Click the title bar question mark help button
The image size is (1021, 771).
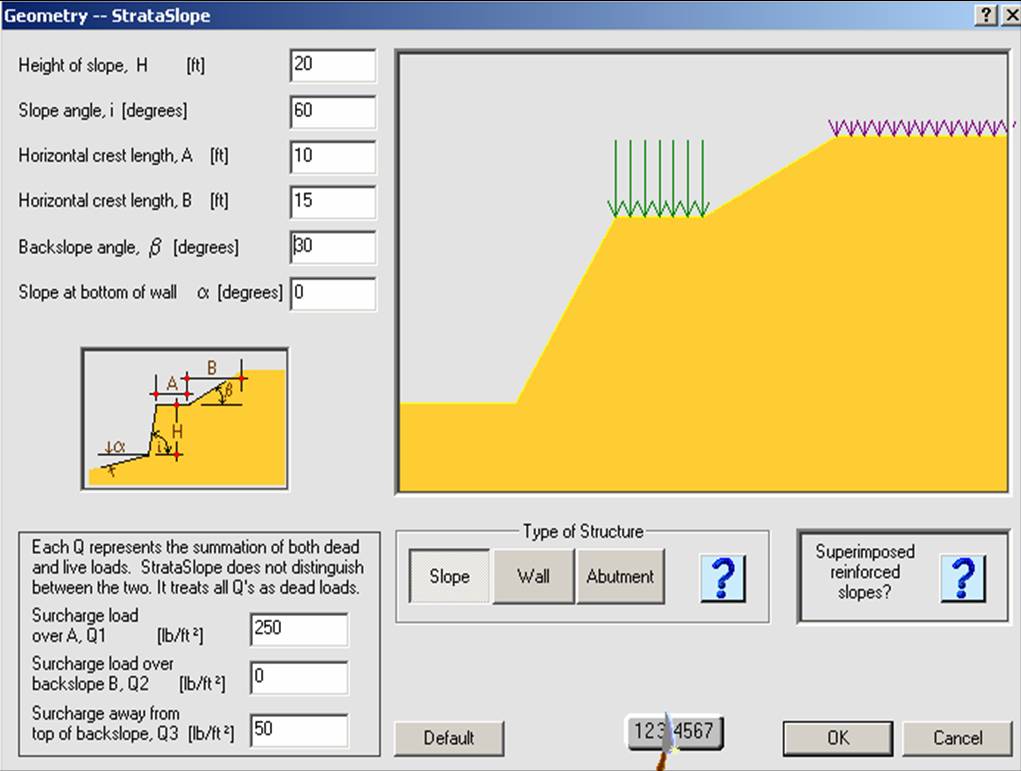[986, 15]
